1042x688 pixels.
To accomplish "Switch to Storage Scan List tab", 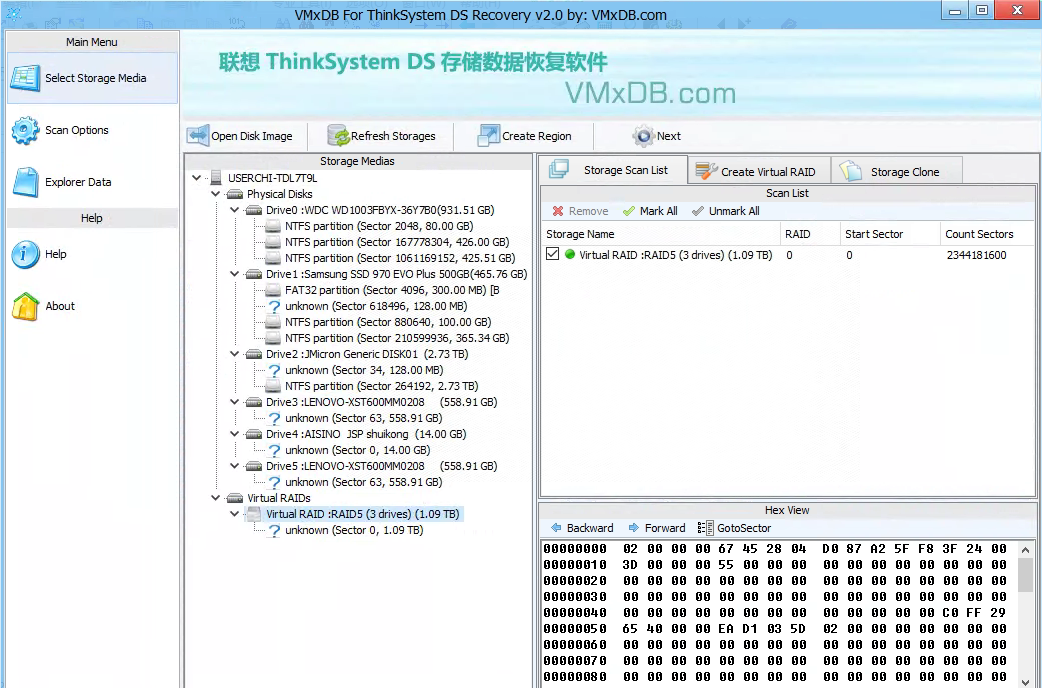I will (x=613, y=170).
